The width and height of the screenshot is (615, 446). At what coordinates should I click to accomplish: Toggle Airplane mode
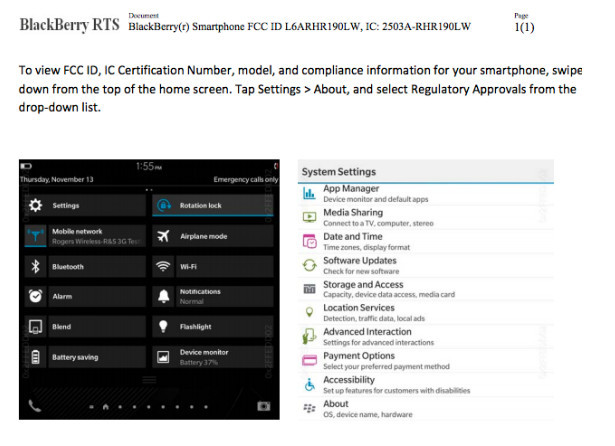213,236
